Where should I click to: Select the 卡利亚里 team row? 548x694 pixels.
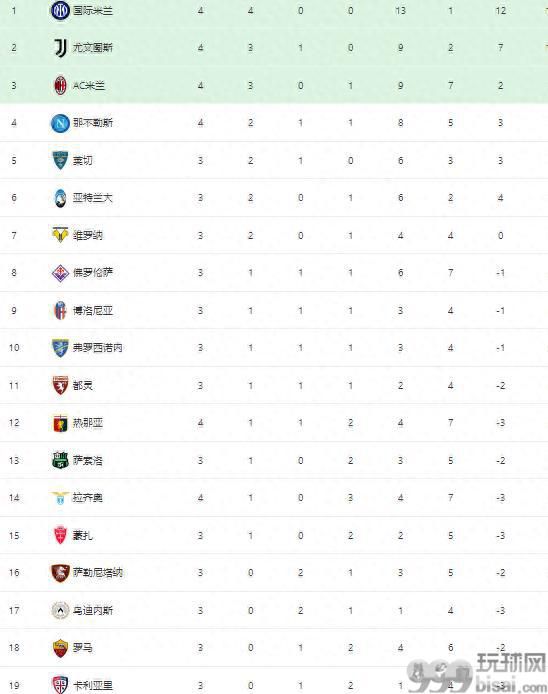274,685
